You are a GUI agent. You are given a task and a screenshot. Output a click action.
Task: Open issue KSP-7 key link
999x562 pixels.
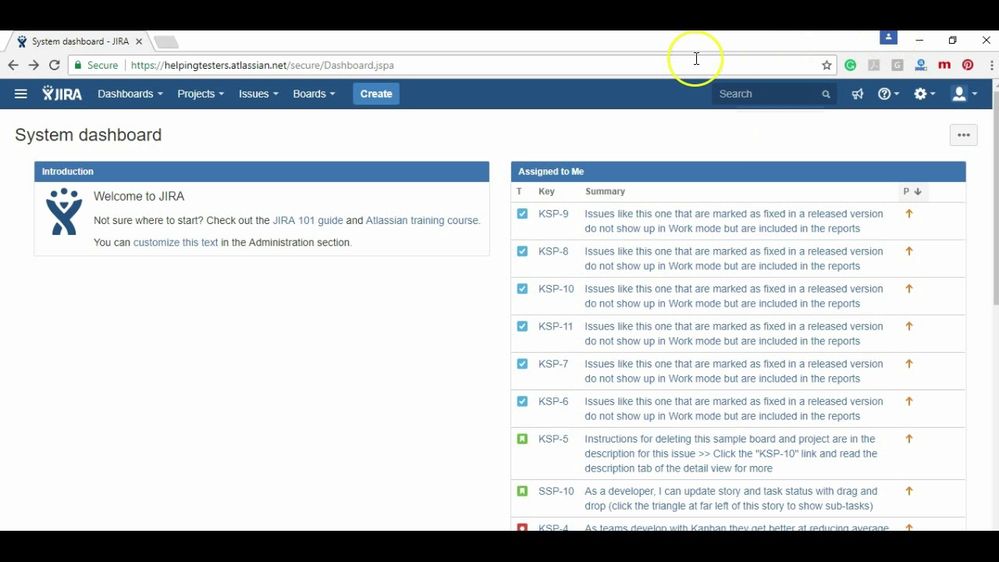(553, 364)
